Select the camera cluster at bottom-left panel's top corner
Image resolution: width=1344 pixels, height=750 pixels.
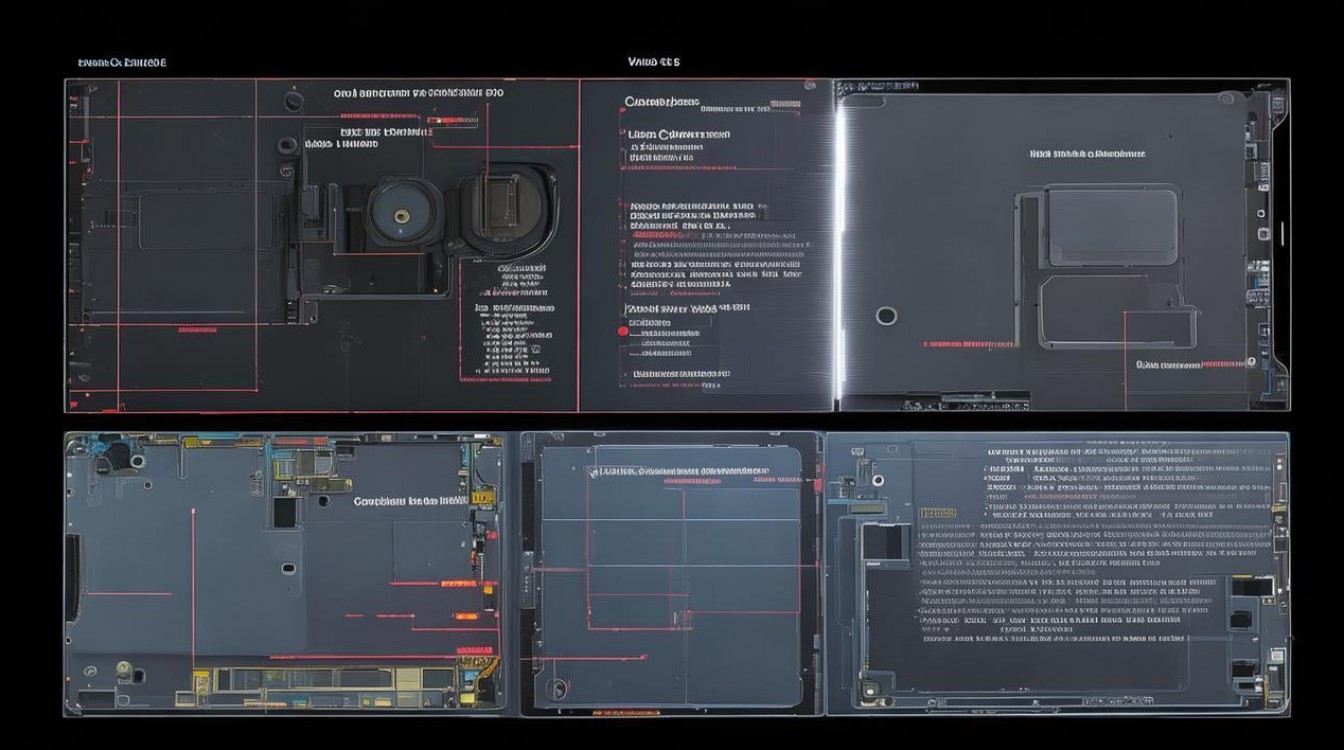[x=115, y=455]
